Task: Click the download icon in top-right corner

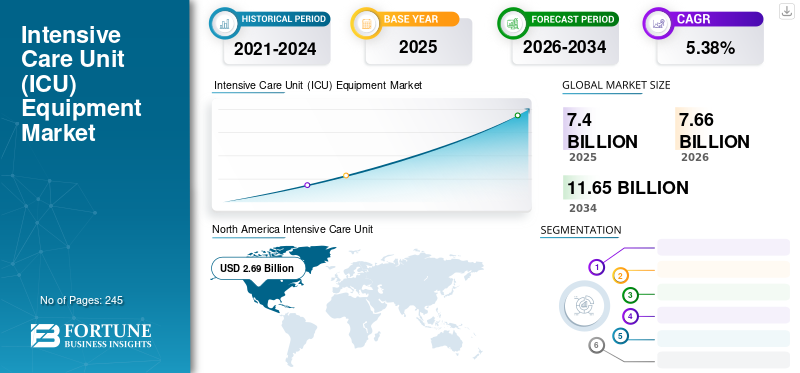Action: [x=786, y=11]
